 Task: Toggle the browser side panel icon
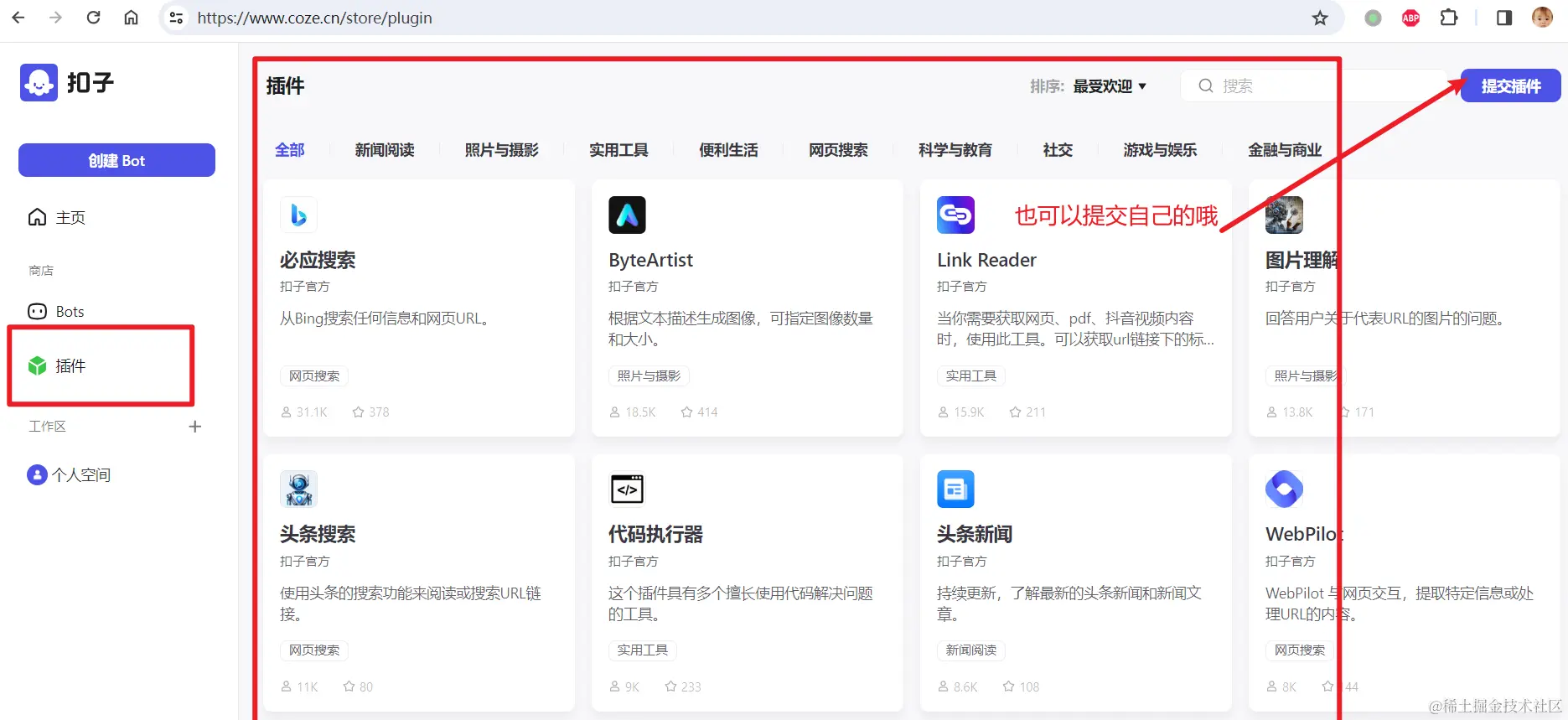click(x=1504, y=18)
